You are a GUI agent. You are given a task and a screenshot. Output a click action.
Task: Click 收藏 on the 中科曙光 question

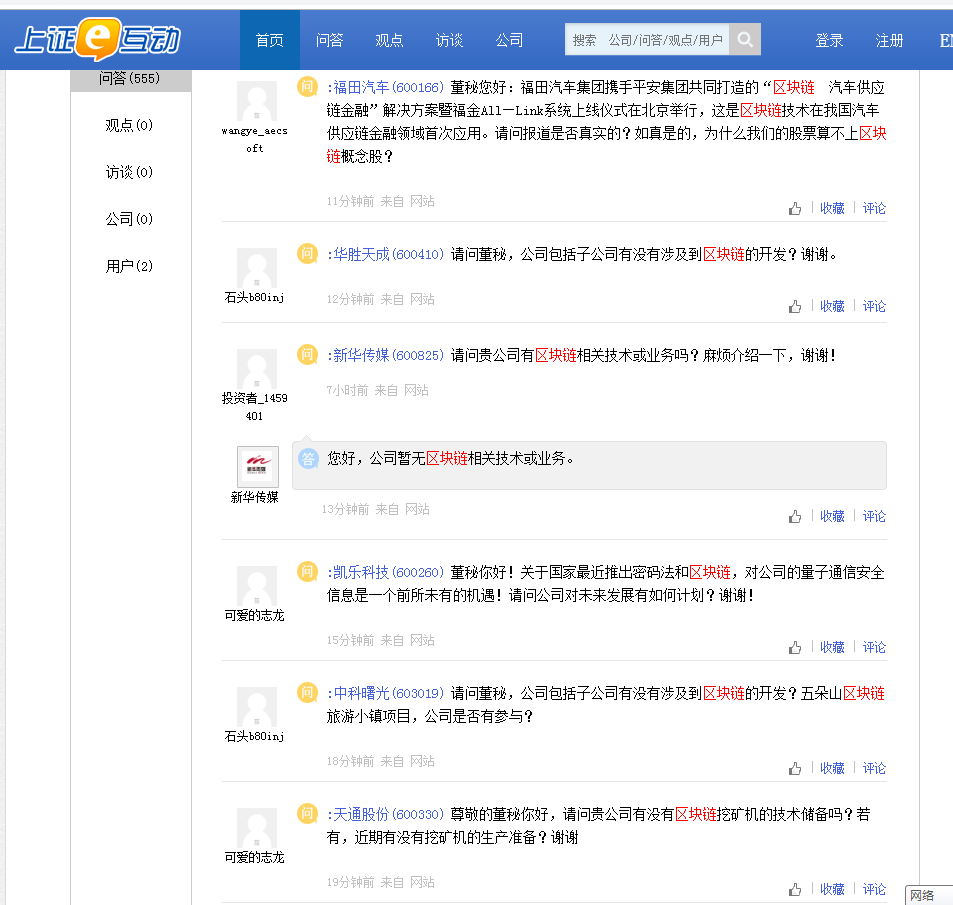coord(832,768)
